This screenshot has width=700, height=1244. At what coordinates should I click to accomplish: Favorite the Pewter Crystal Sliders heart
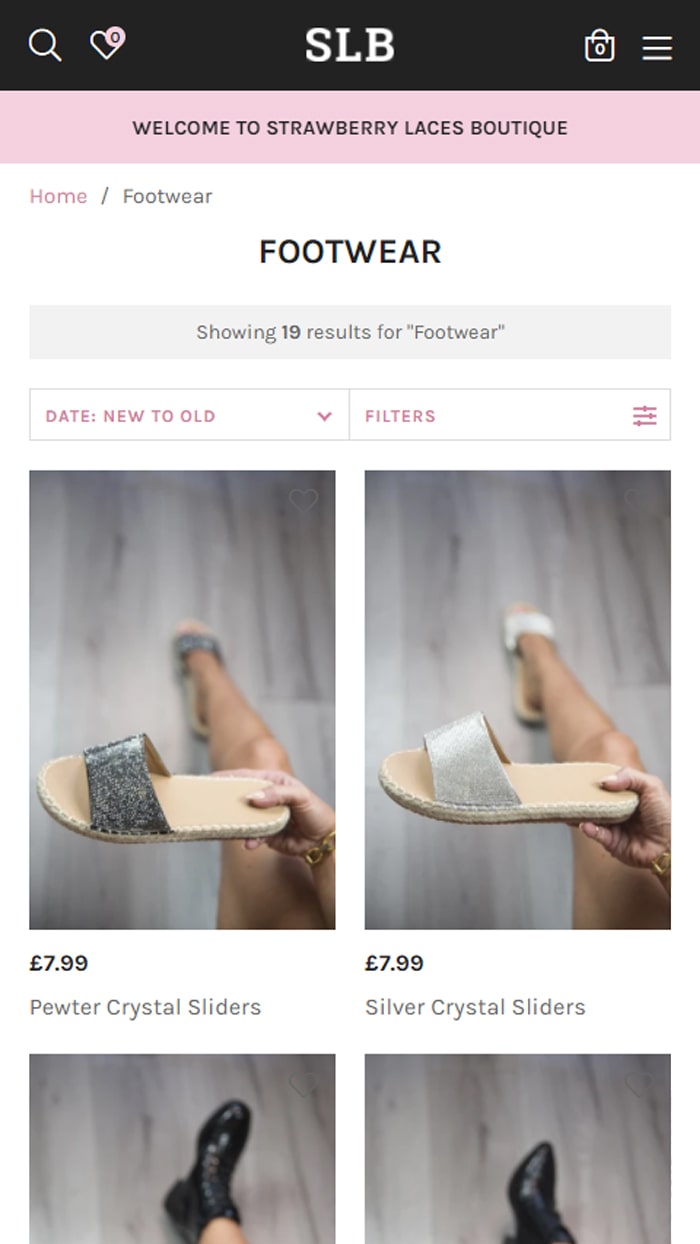303,501
